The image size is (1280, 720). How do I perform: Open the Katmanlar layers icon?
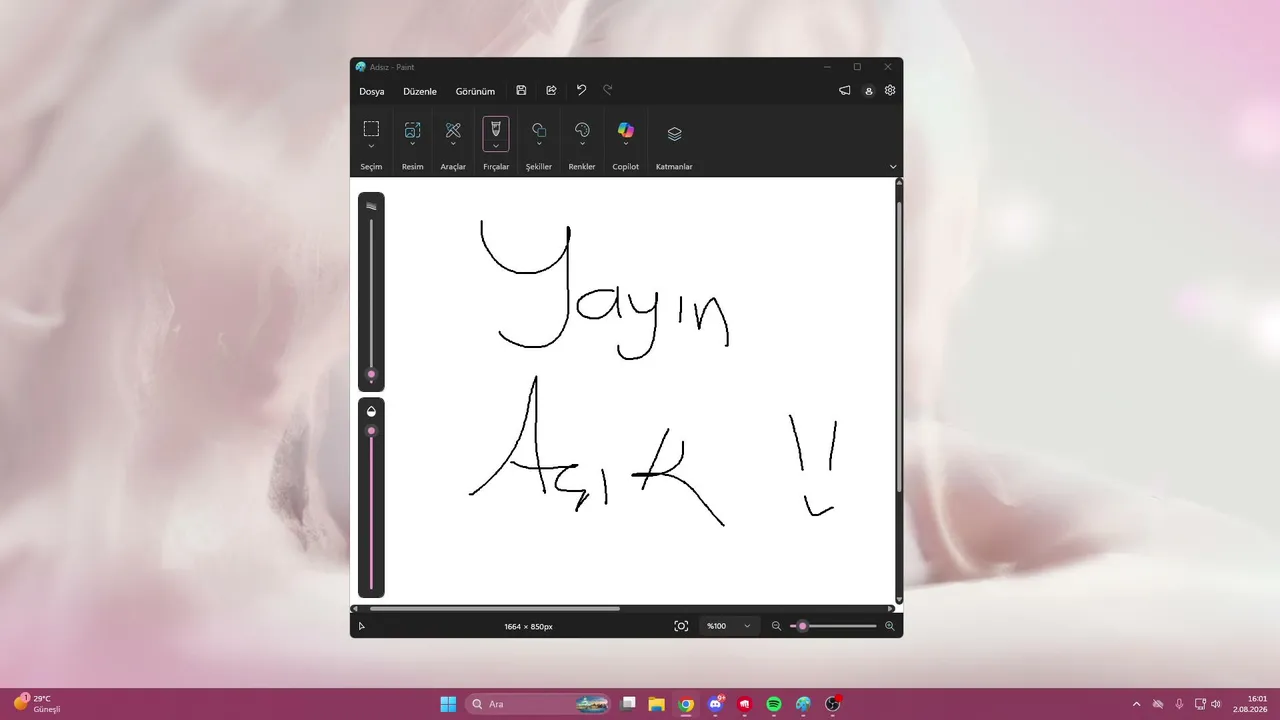point(674,134)
